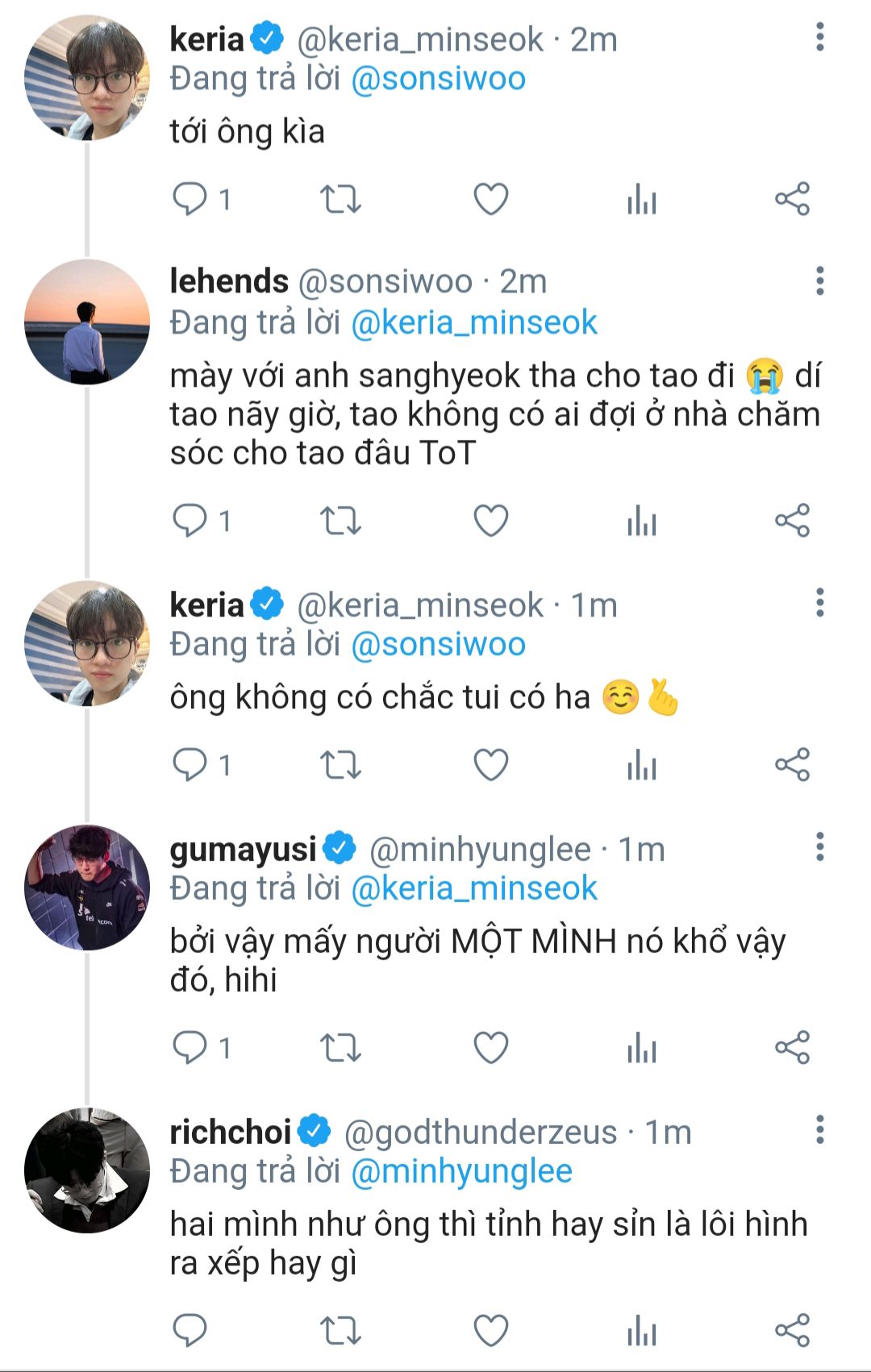Retweet richchoi's reply to minhyunglee
The image size is (871, 1372).
340,1330
